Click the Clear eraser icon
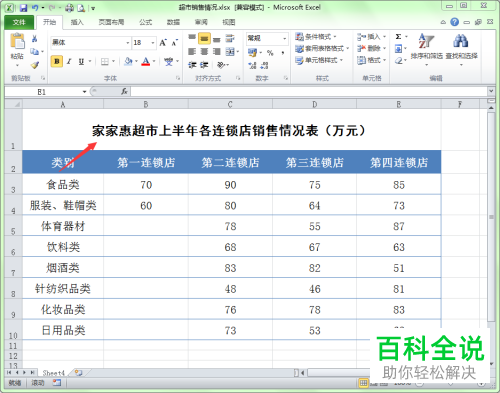Image resolution: width=500 pixels, height=393 pixels. [x=398, y=61]
